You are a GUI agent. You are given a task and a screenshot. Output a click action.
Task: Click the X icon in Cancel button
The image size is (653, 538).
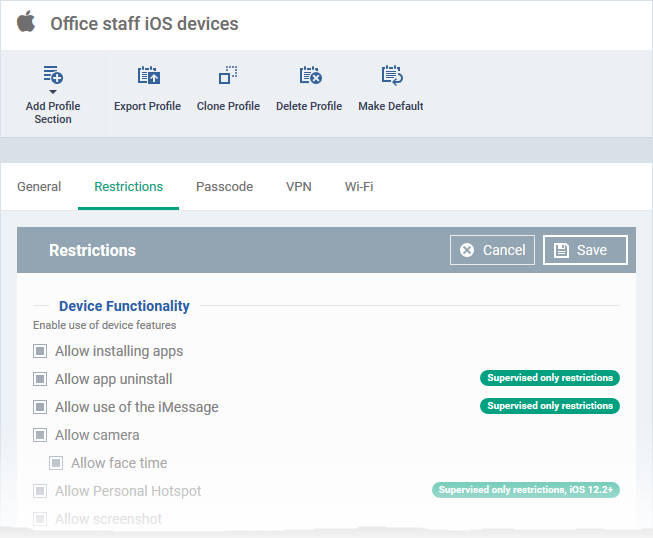467,250
